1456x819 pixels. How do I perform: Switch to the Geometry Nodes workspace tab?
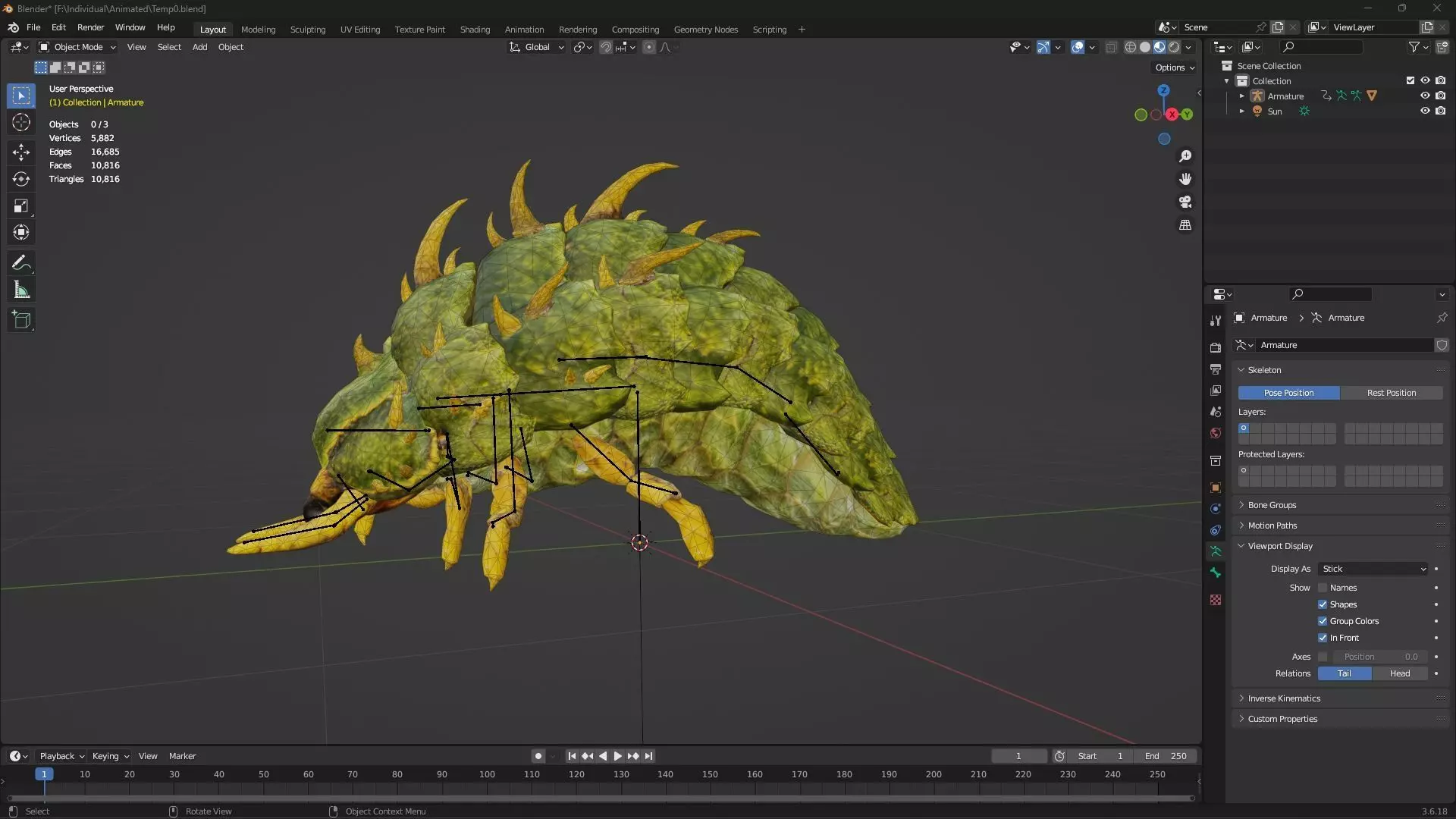point(705,30)
